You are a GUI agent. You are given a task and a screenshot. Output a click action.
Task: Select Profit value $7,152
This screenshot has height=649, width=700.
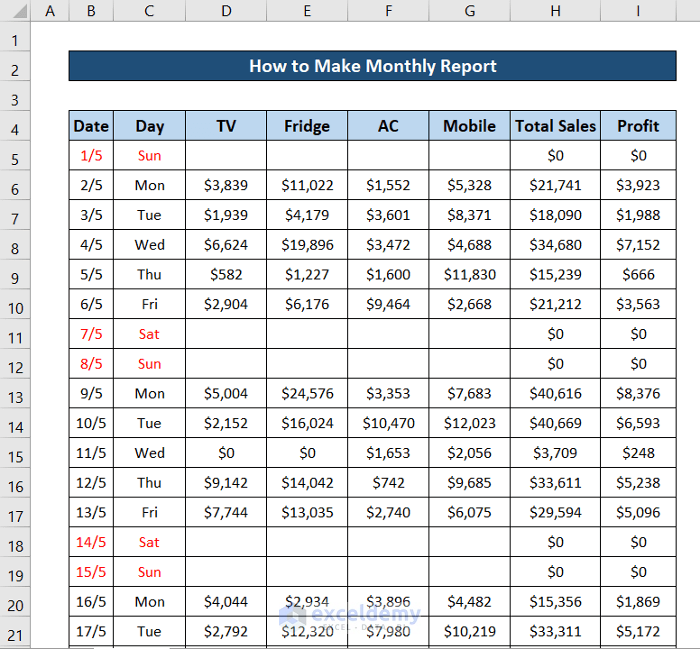(638, 245)
